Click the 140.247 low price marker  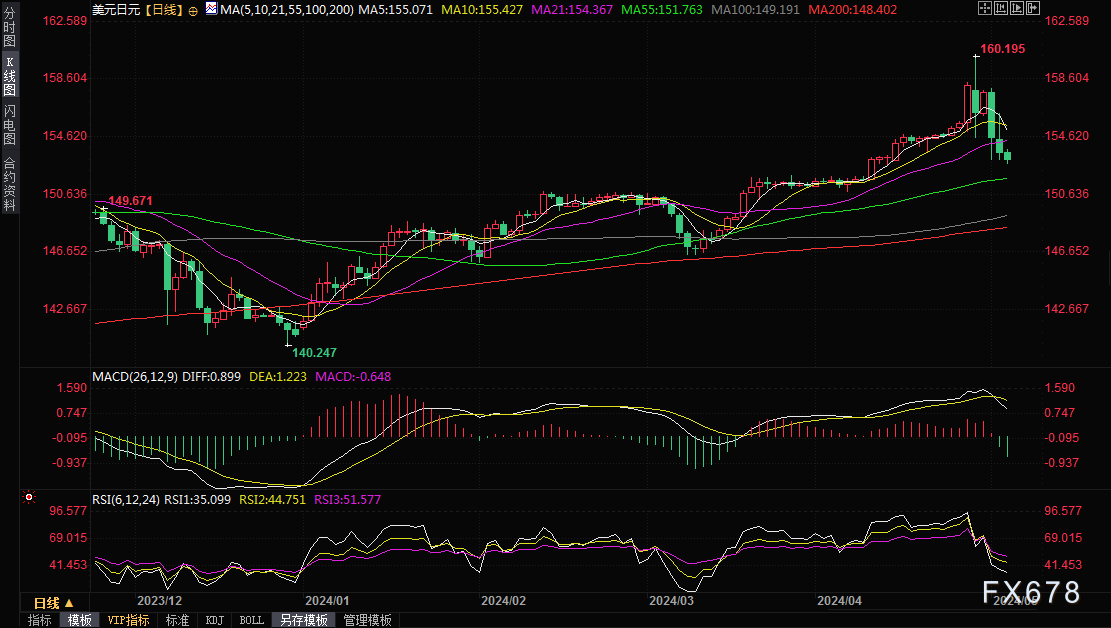314,352
